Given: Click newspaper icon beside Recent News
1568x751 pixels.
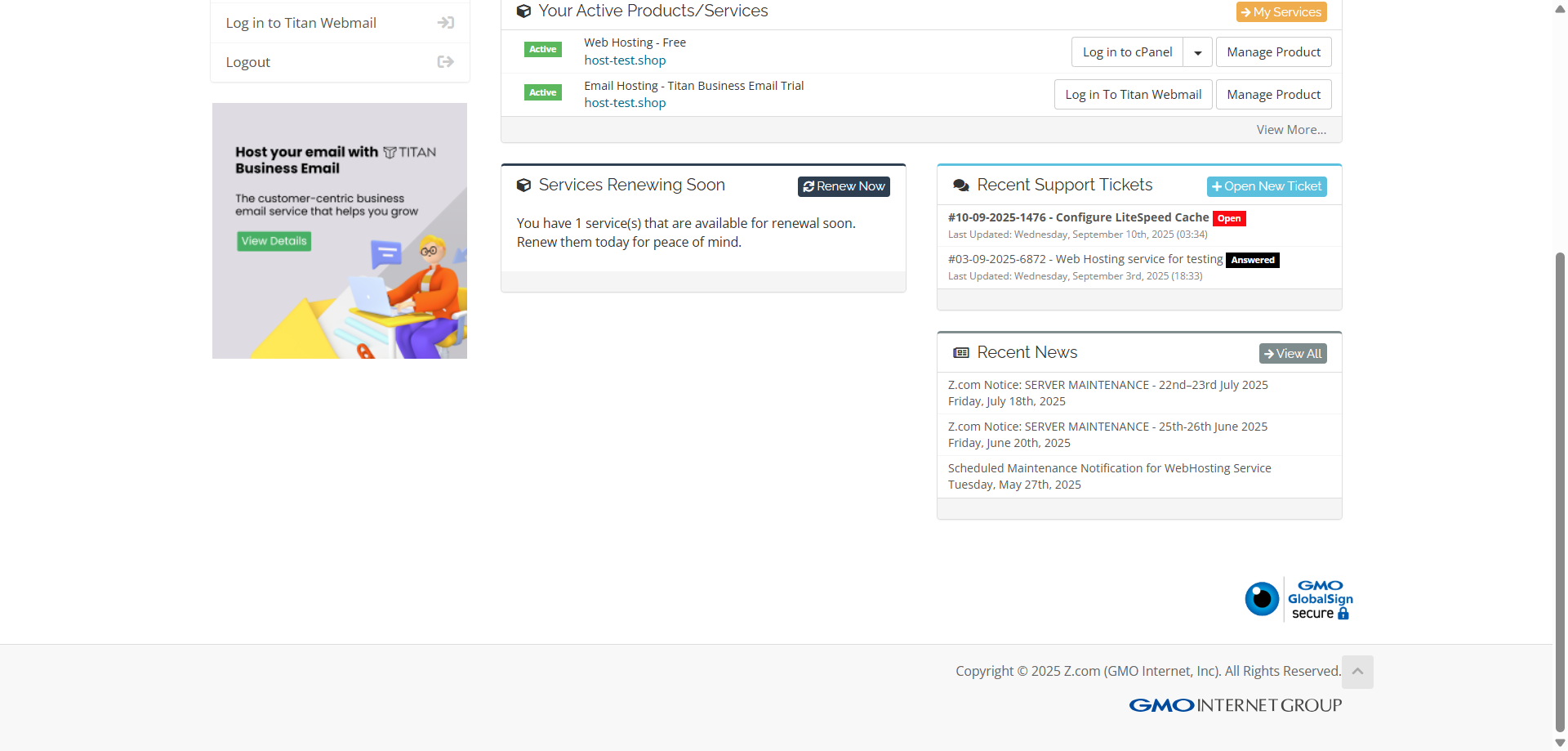Looking at the screenshot, I should tap(961, 353).
